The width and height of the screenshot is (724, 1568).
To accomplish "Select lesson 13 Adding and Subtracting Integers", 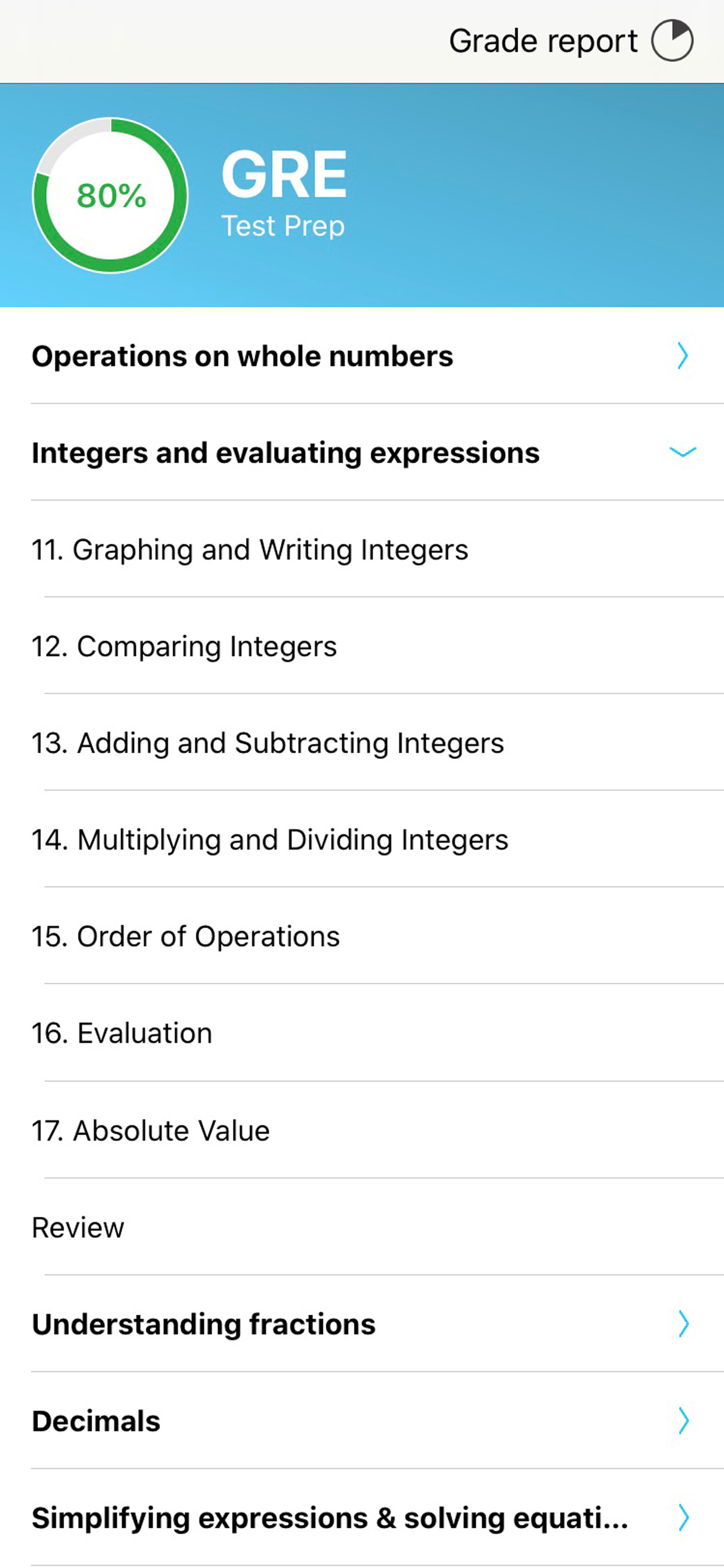I will point(268,743).
